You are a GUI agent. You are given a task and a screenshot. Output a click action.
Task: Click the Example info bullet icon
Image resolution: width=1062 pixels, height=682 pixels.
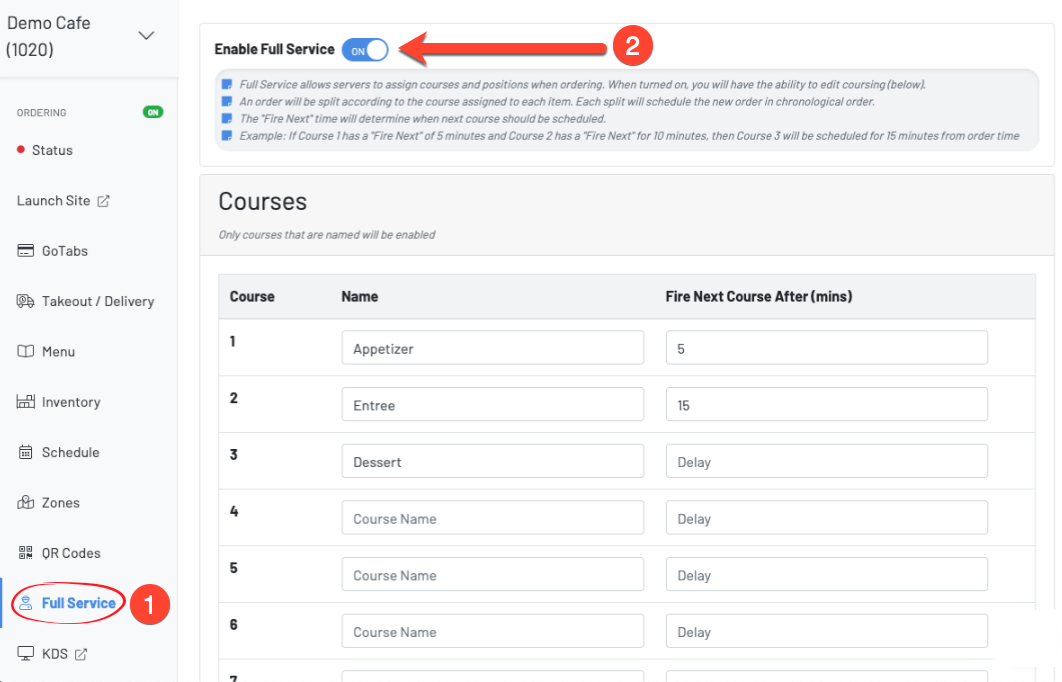(x=227, y=135)
